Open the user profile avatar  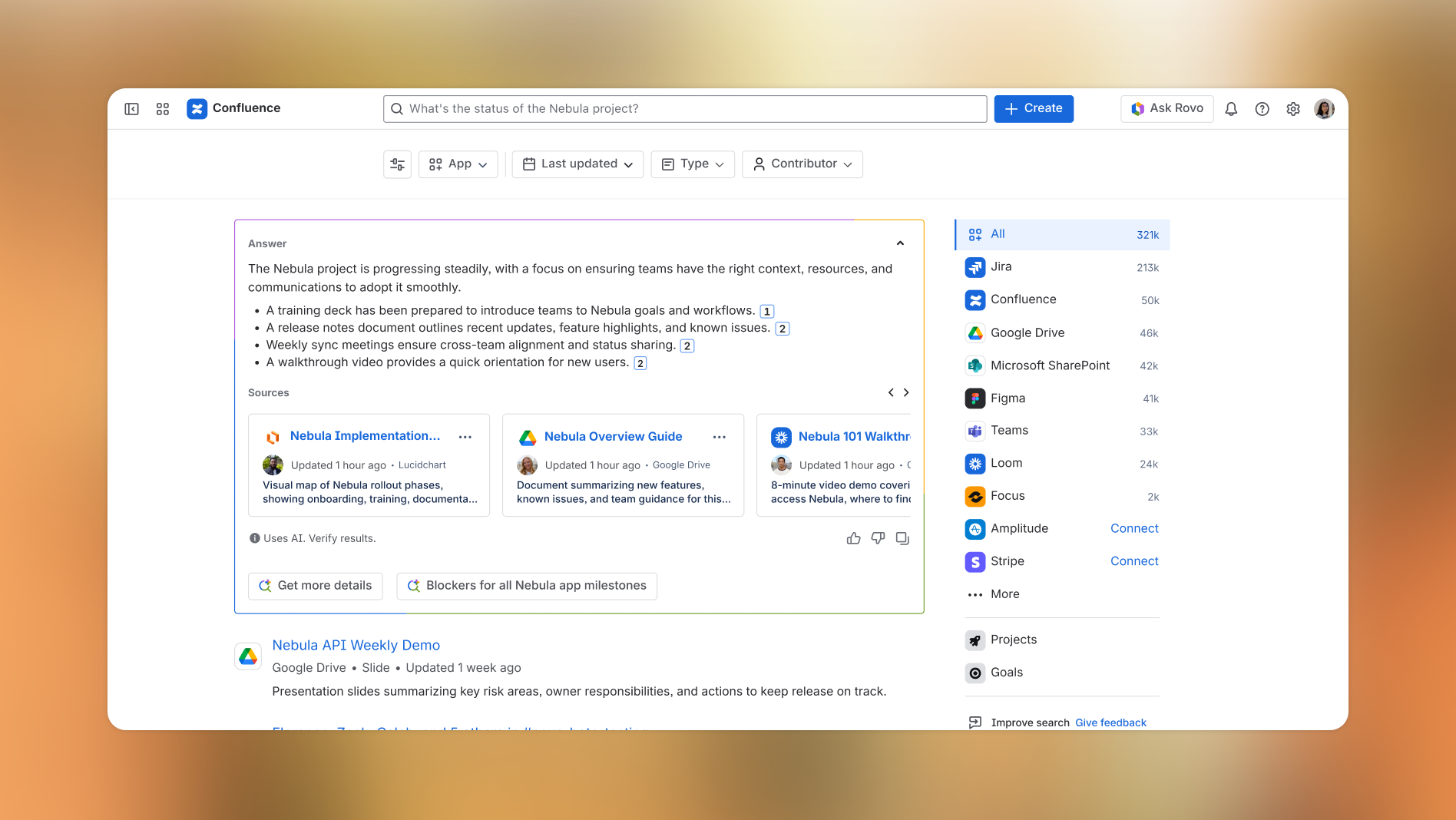tap(1324, 109)
